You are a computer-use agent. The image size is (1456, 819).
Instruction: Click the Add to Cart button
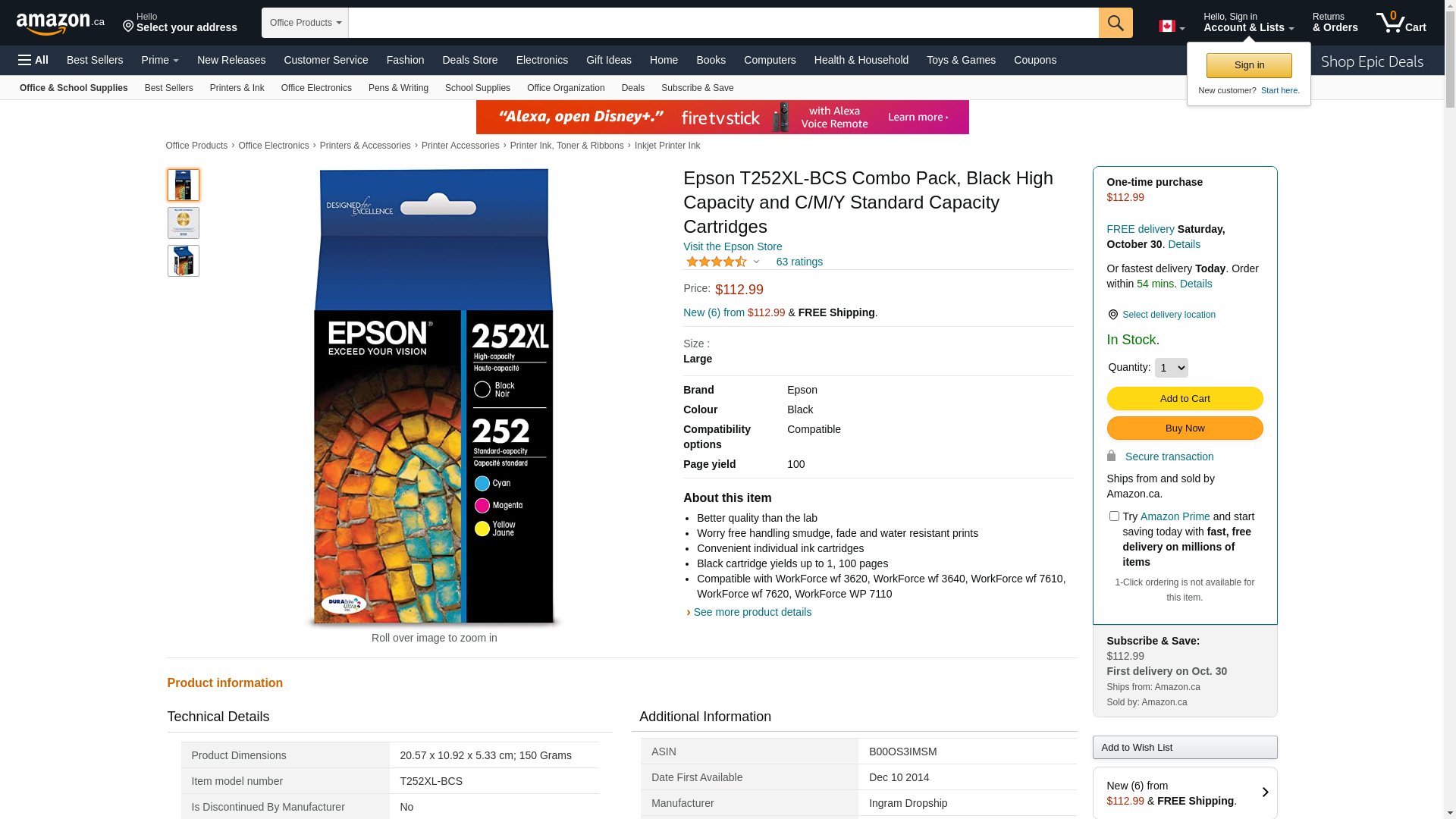(x=1185, y=399)
